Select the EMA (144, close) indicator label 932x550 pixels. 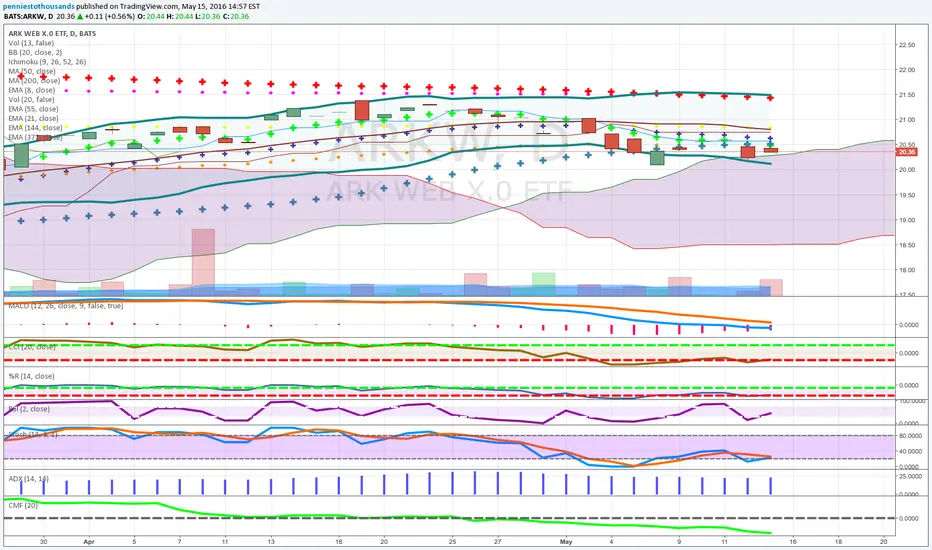coord(35,128)
